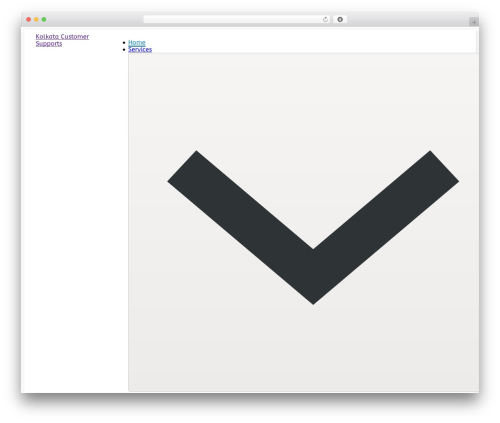Open the Services menu link
The width and height of the screenshot is (500, 423).
tap(140, 49)
